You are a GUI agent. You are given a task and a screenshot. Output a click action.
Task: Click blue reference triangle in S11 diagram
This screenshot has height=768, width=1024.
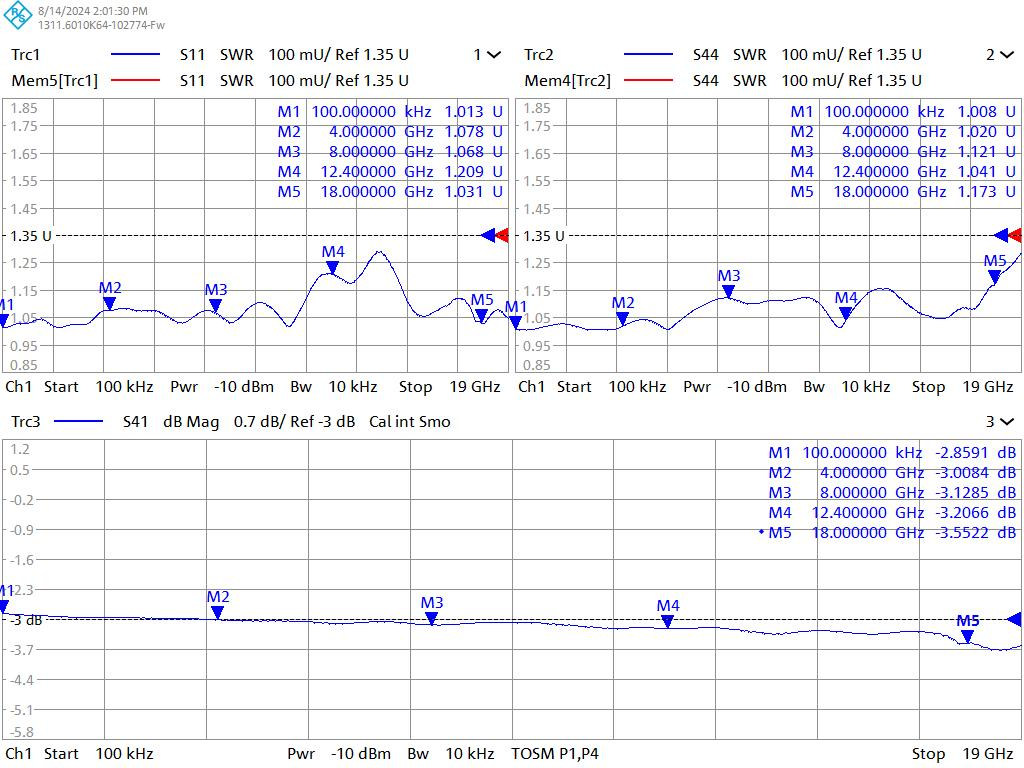pyautogui.click(x=488, y=236)
